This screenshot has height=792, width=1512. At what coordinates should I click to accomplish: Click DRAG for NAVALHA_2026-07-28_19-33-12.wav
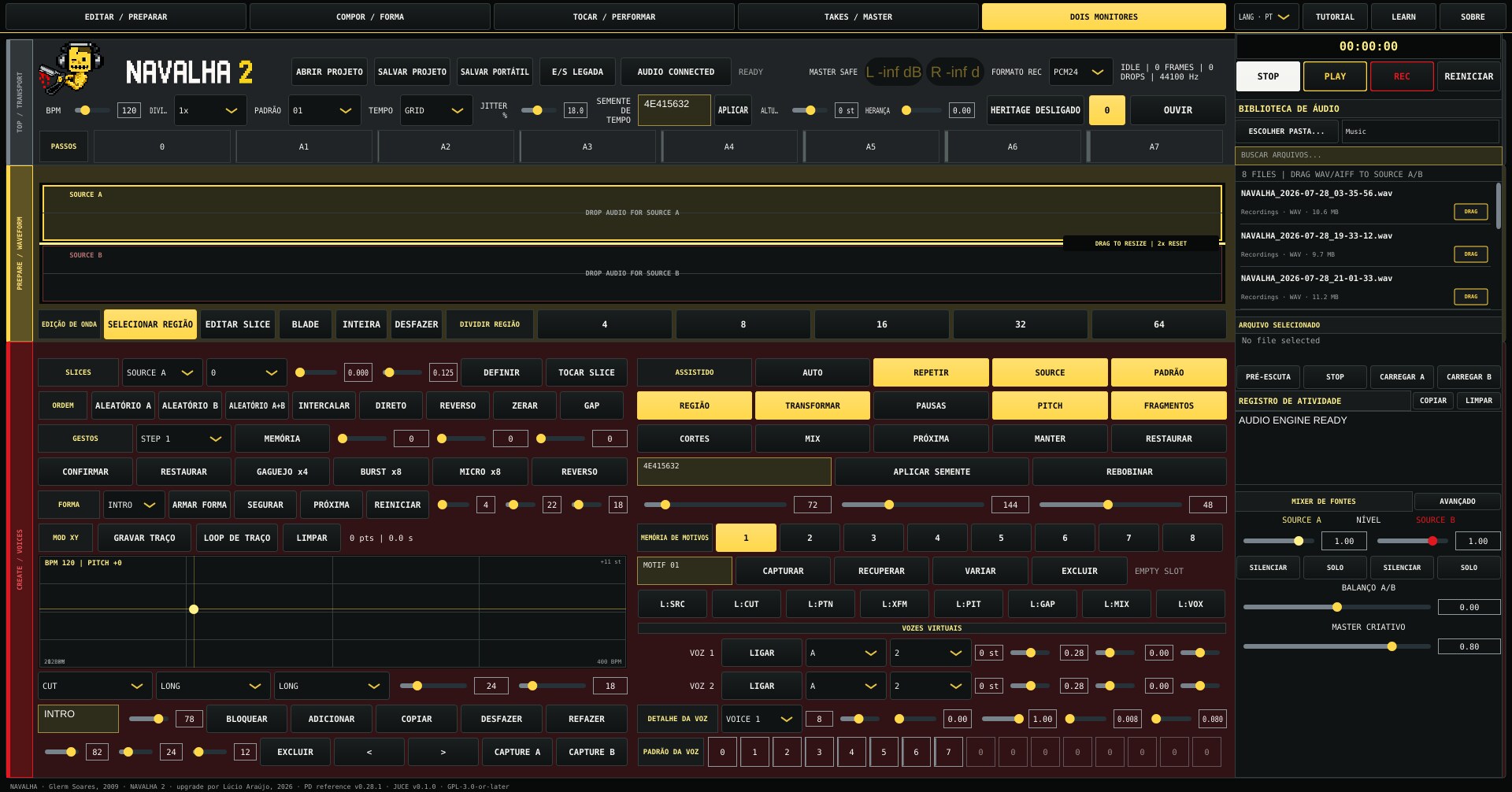coord(1470,254)
